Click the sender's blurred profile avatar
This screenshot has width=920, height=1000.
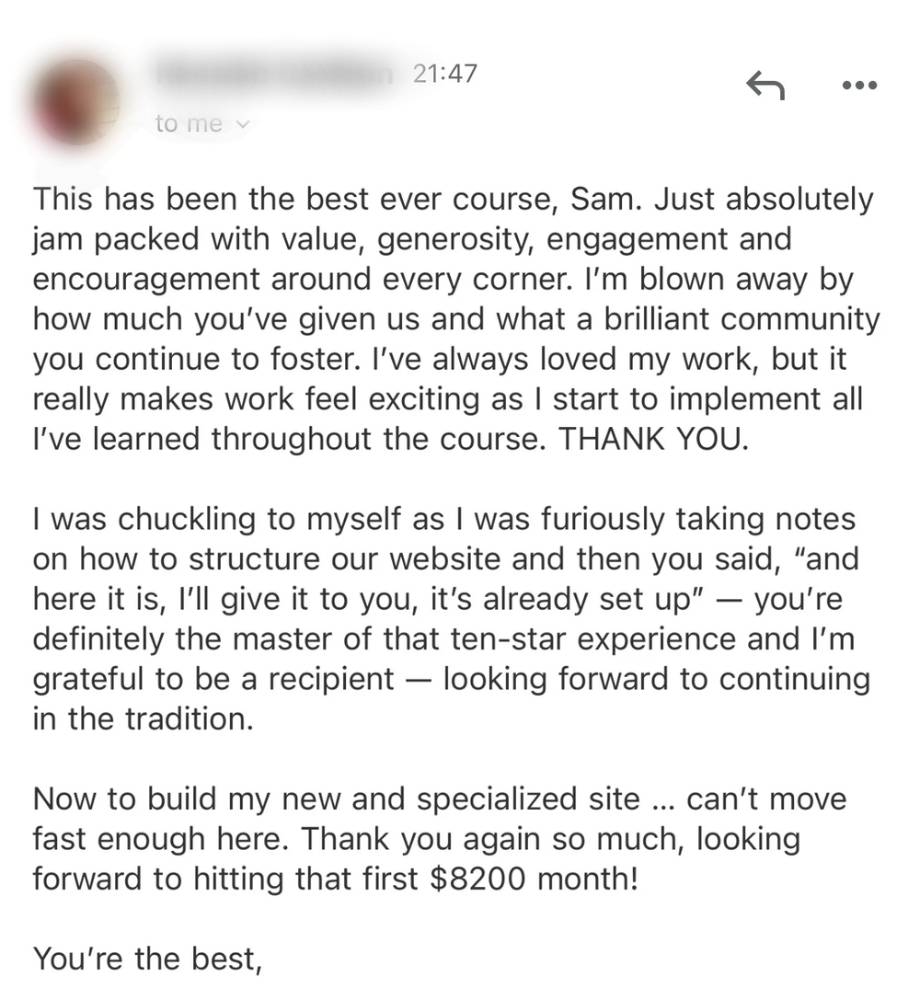78,102
